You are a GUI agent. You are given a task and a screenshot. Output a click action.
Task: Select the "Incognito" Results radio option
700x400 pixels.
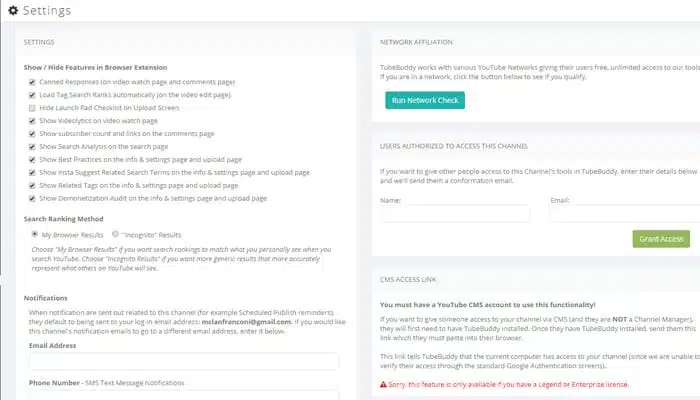[x=115, y=234]
